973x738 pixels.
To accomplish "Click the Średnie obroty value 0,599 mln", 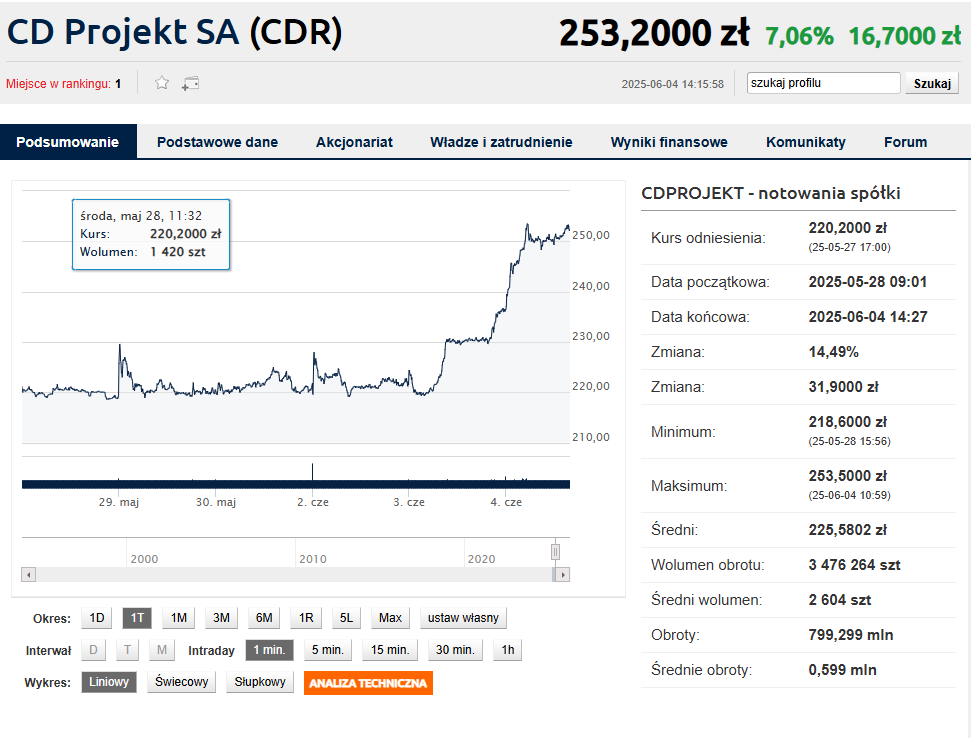I will pos(843,670).
